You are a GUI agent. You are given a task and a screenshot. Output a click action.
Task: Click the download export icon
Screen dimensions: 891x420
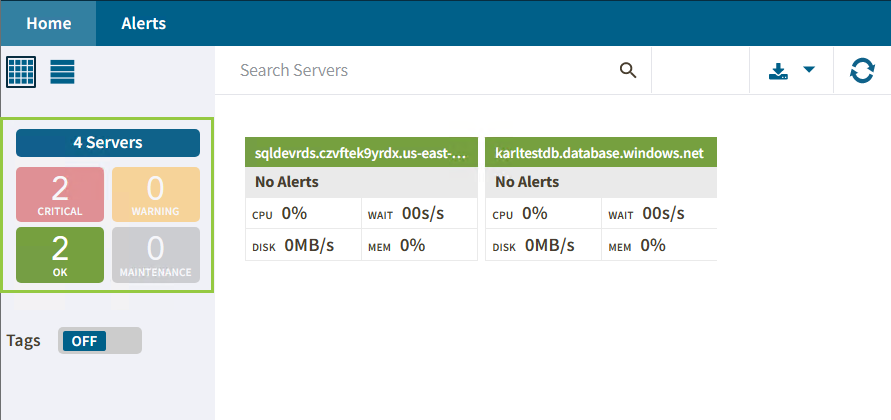click(778, 71)
